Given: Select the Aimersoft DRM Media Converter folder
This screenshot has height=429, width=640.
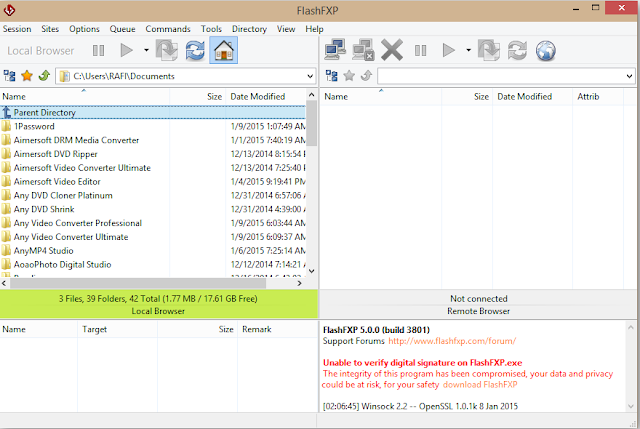Looking at the screenshot, I should [x=153, y=140].
